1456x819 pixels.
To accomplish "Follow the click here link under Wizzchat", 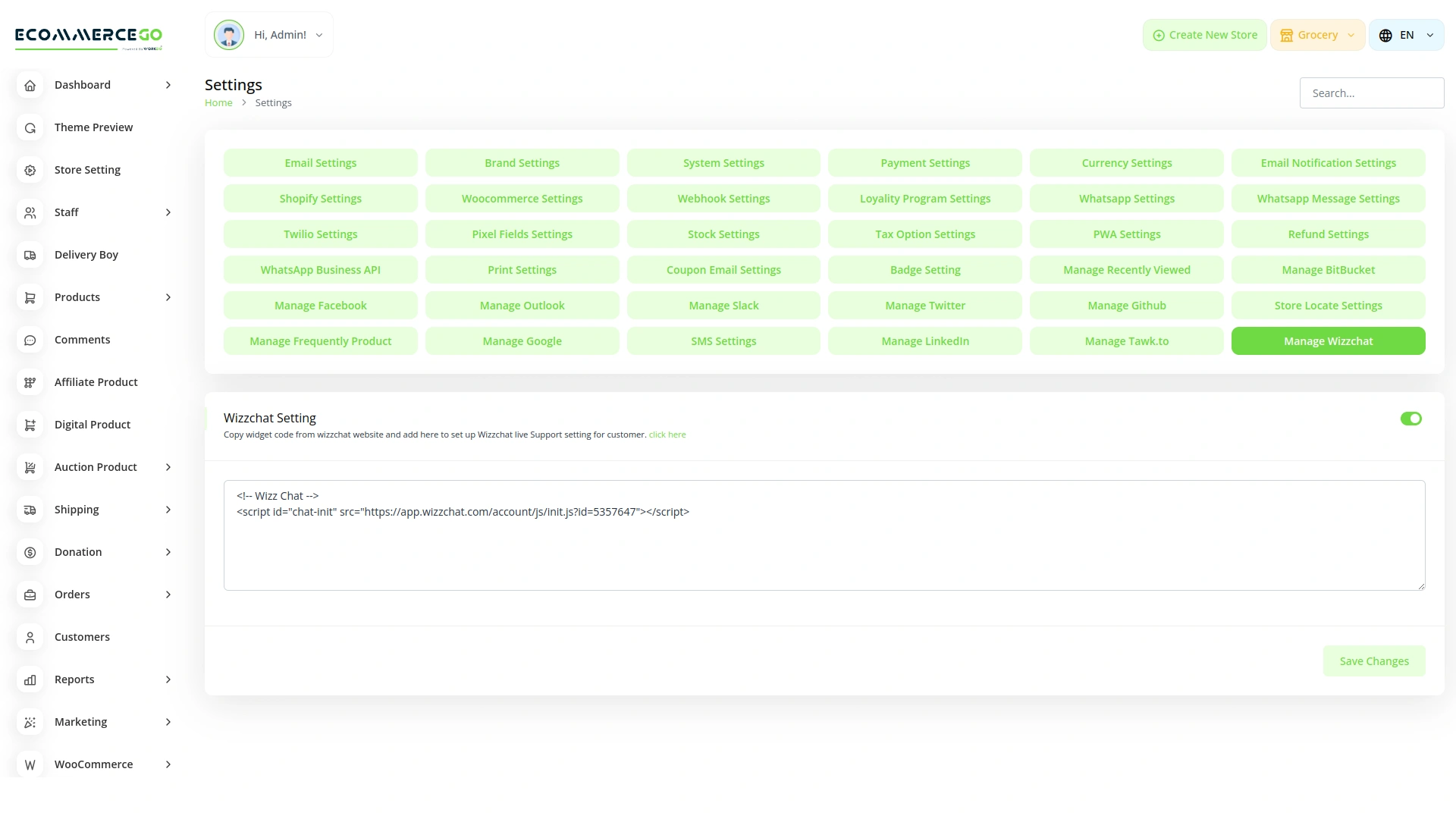I will [667, 434].
